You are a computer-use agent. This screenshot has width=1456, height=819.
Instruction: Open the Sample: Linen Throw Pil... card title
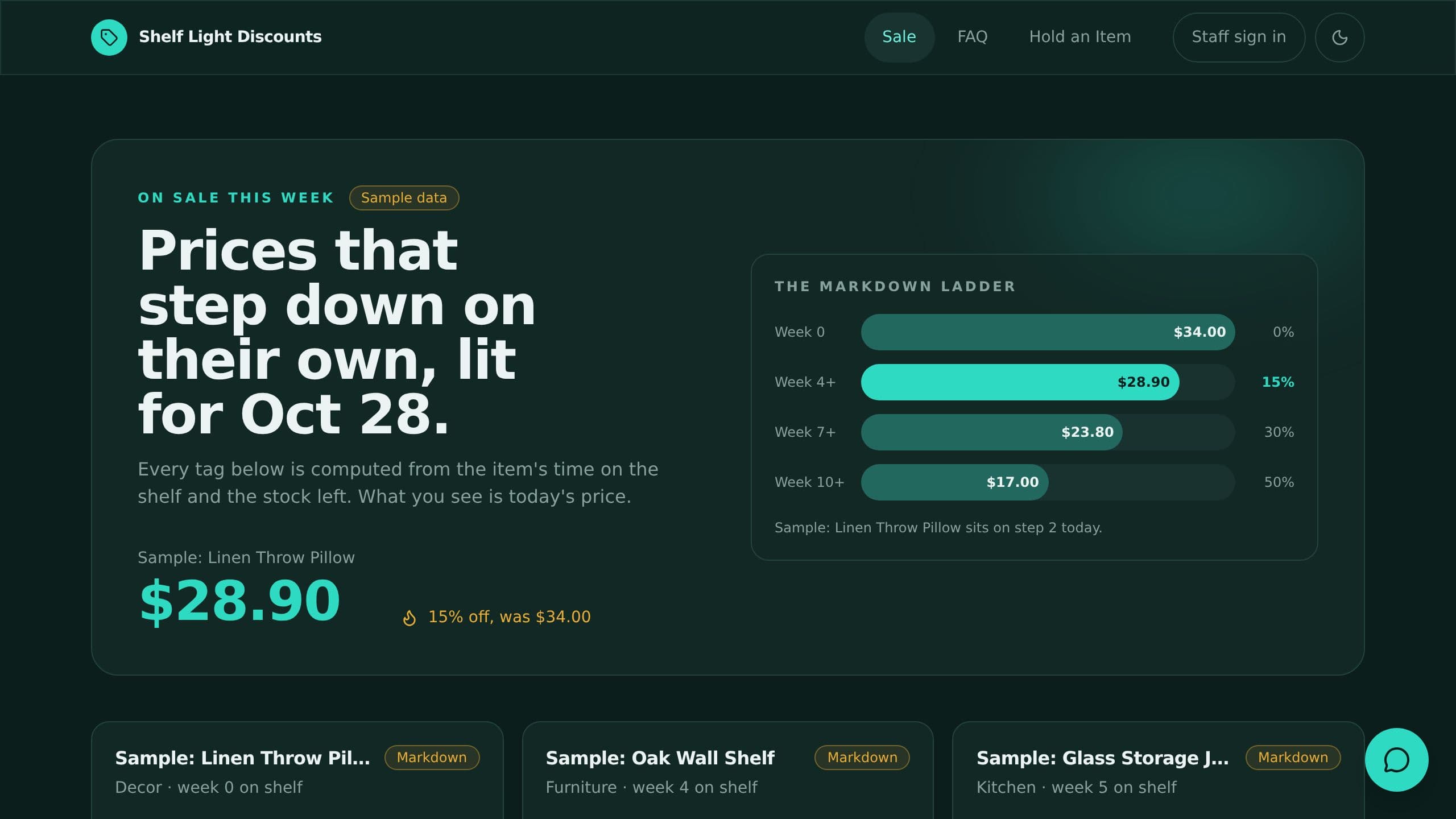coord(242,758)
